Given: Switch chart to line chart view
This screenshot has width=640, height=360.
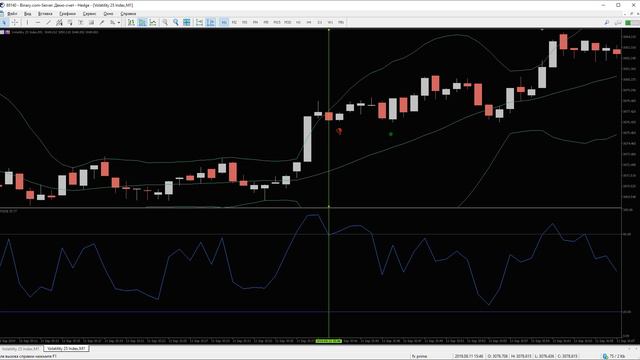Looking at the screenshot, I should (153, 22).
